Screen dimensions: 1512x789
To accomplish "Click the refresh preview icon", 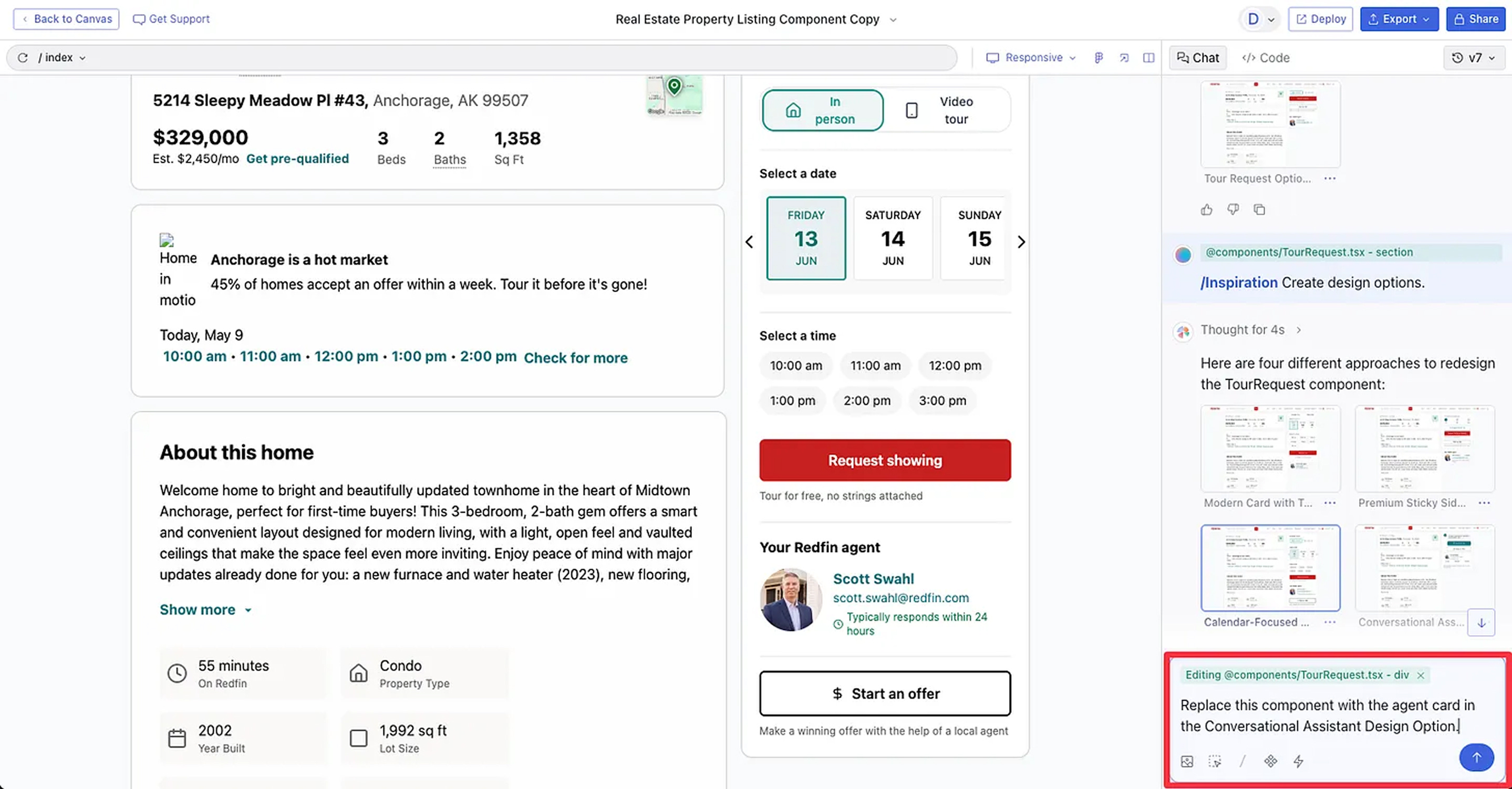I will point(23,58).
